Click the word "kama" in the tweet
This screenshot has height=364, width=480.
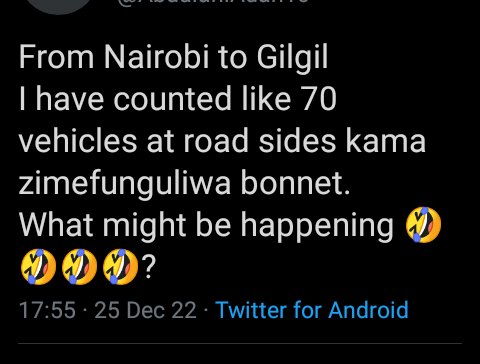point(385,141)
